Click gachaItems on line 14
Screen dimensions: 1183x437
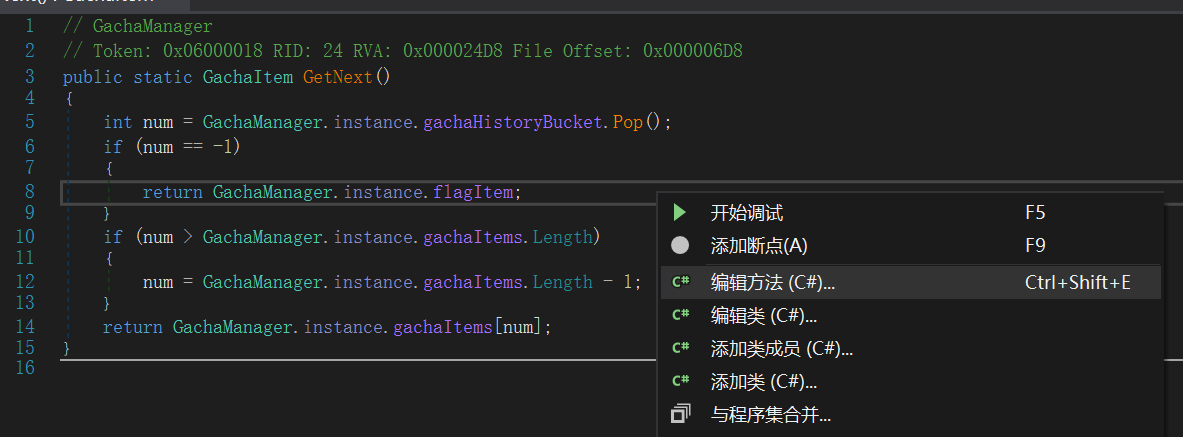(443, 327)
